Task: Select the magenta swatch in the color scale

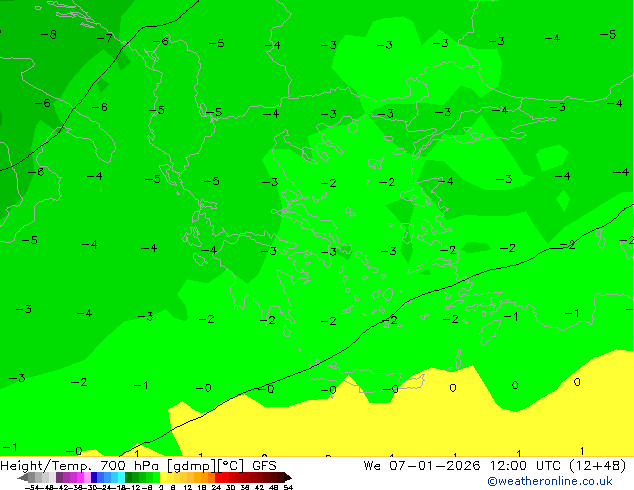Action: [80, 477]
